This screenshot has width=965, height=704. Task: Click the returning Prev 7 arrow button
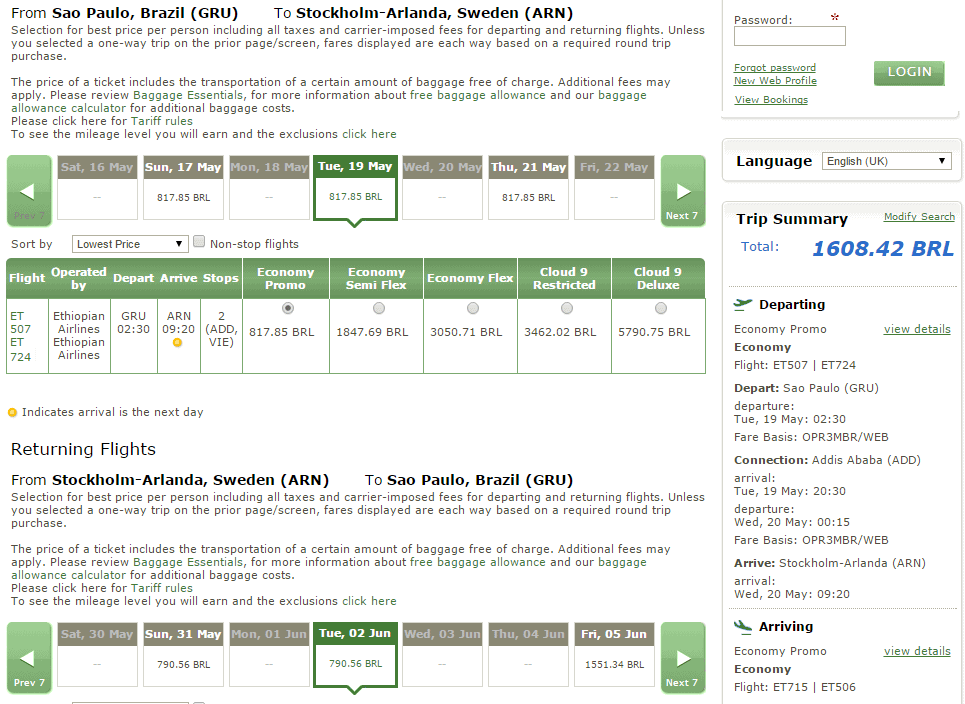[29, 658]
